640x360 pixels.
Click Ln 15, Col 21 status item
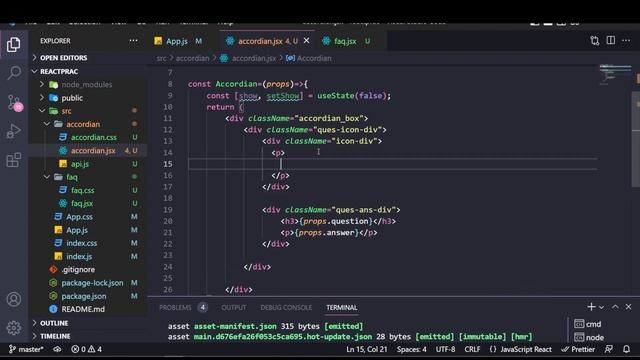click(367, 349)
